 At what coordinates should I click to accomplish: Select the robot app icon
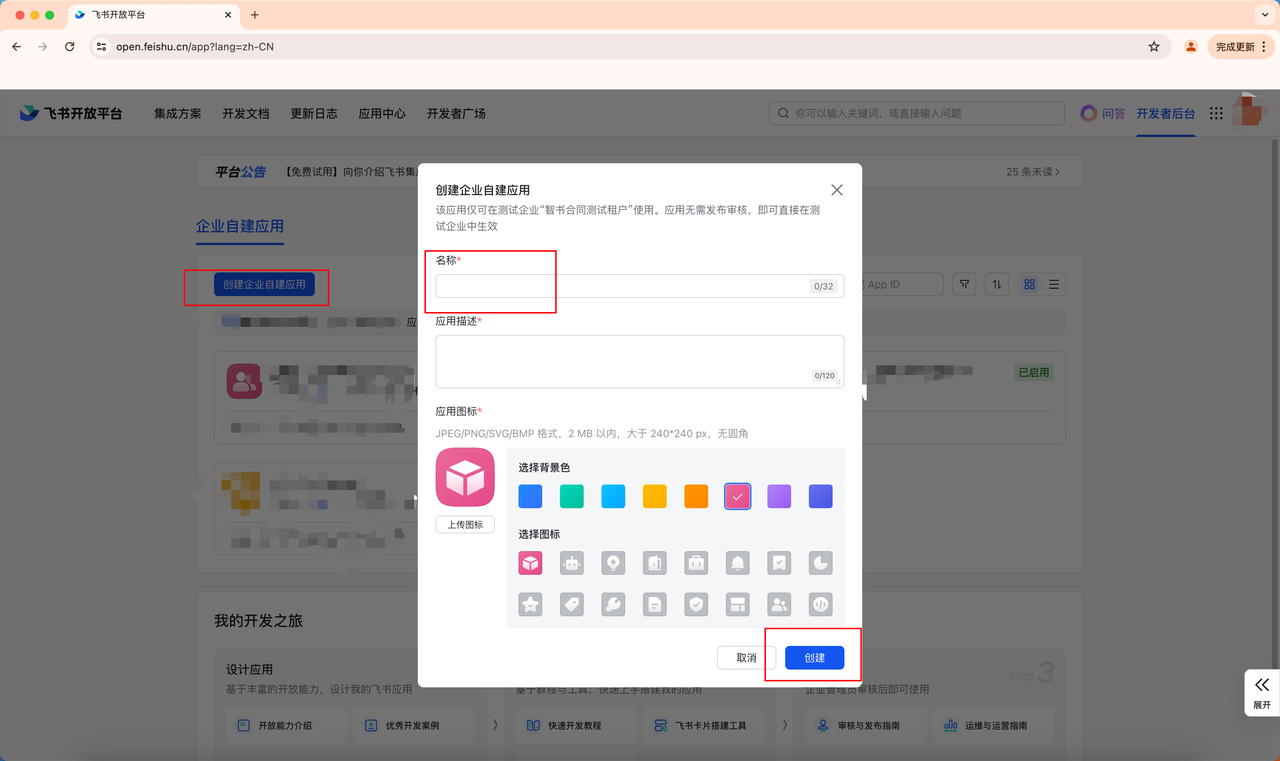point(572,563)
